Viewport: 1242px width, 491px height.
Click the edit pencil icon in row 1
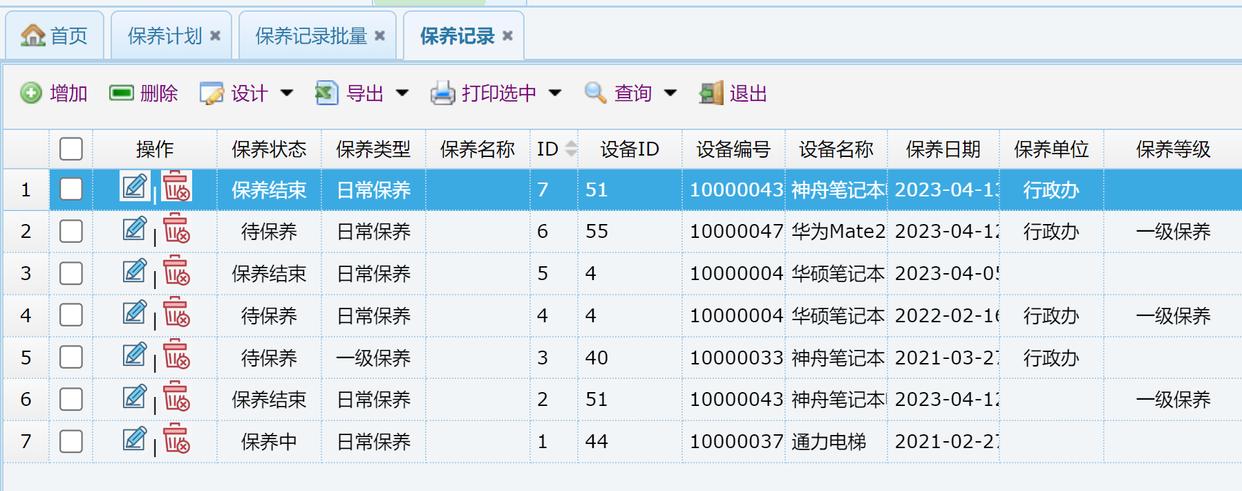pos(134,187)
